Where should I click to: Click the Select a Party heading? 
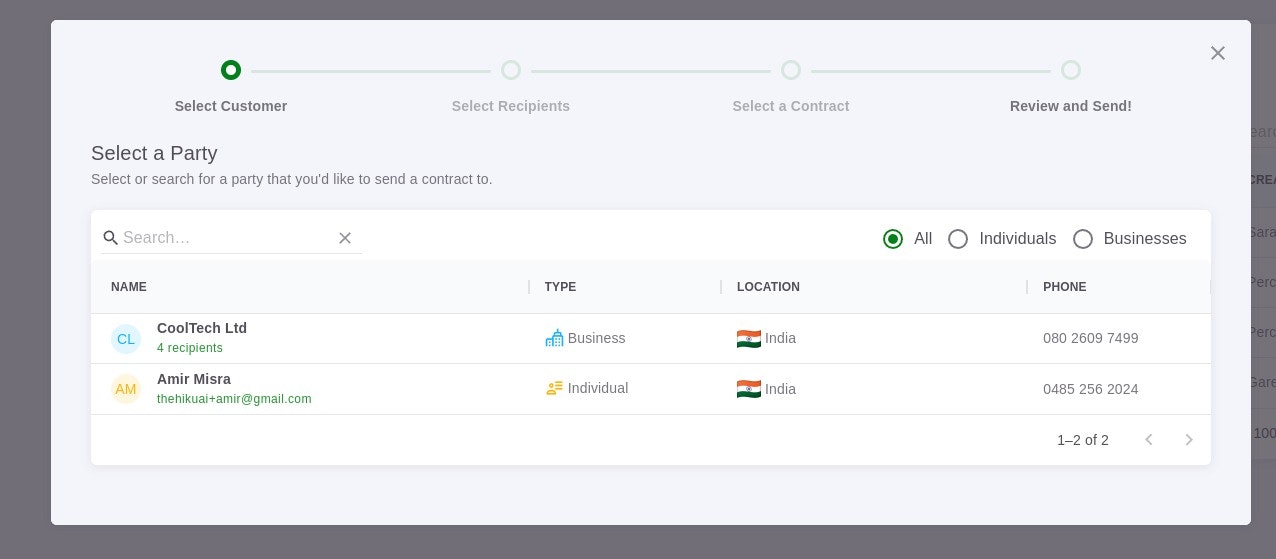click(154, 153)
